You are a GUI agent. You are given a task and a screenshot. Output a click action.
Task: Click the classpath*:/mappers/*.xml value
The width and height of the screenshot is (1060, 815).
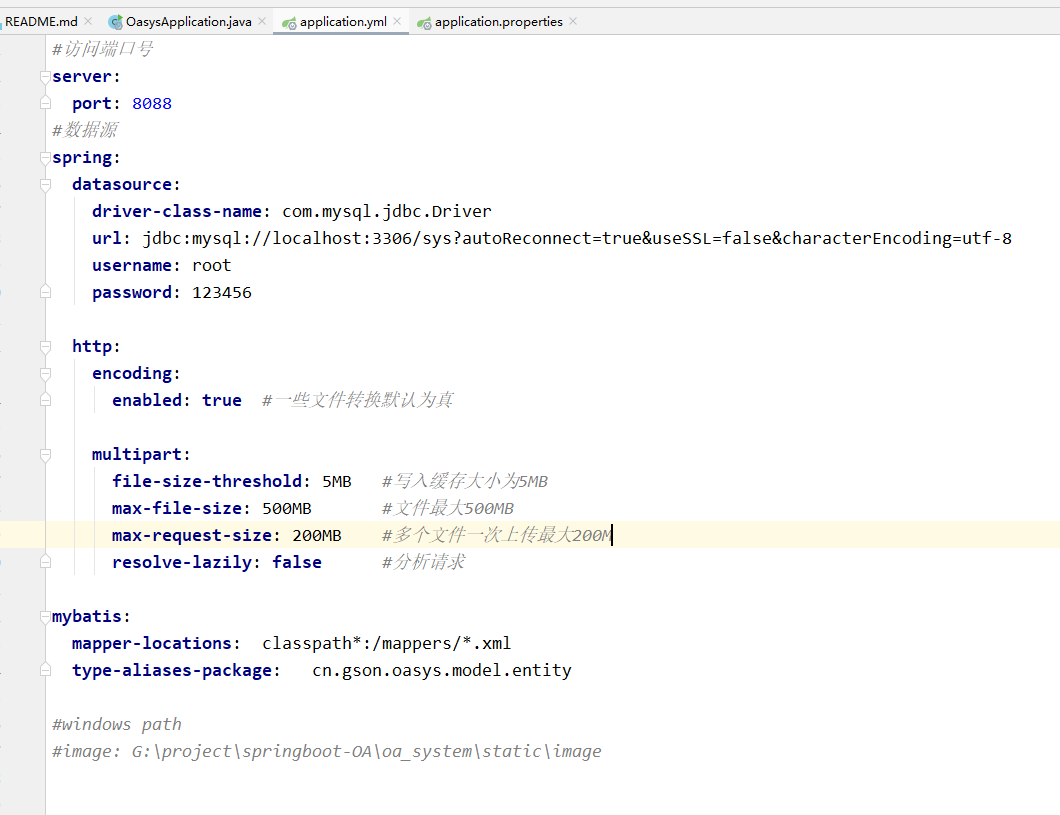pos(387,643)
